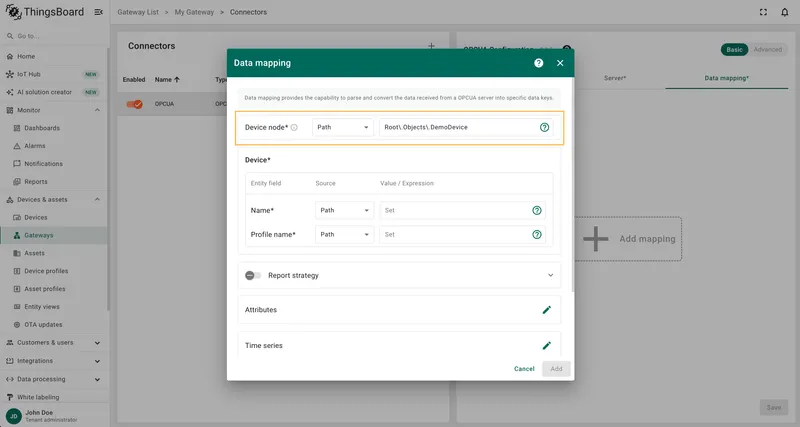800x427 pixels.
Task: Select the OPCUA connector name
Action: (x=164, y=104)
